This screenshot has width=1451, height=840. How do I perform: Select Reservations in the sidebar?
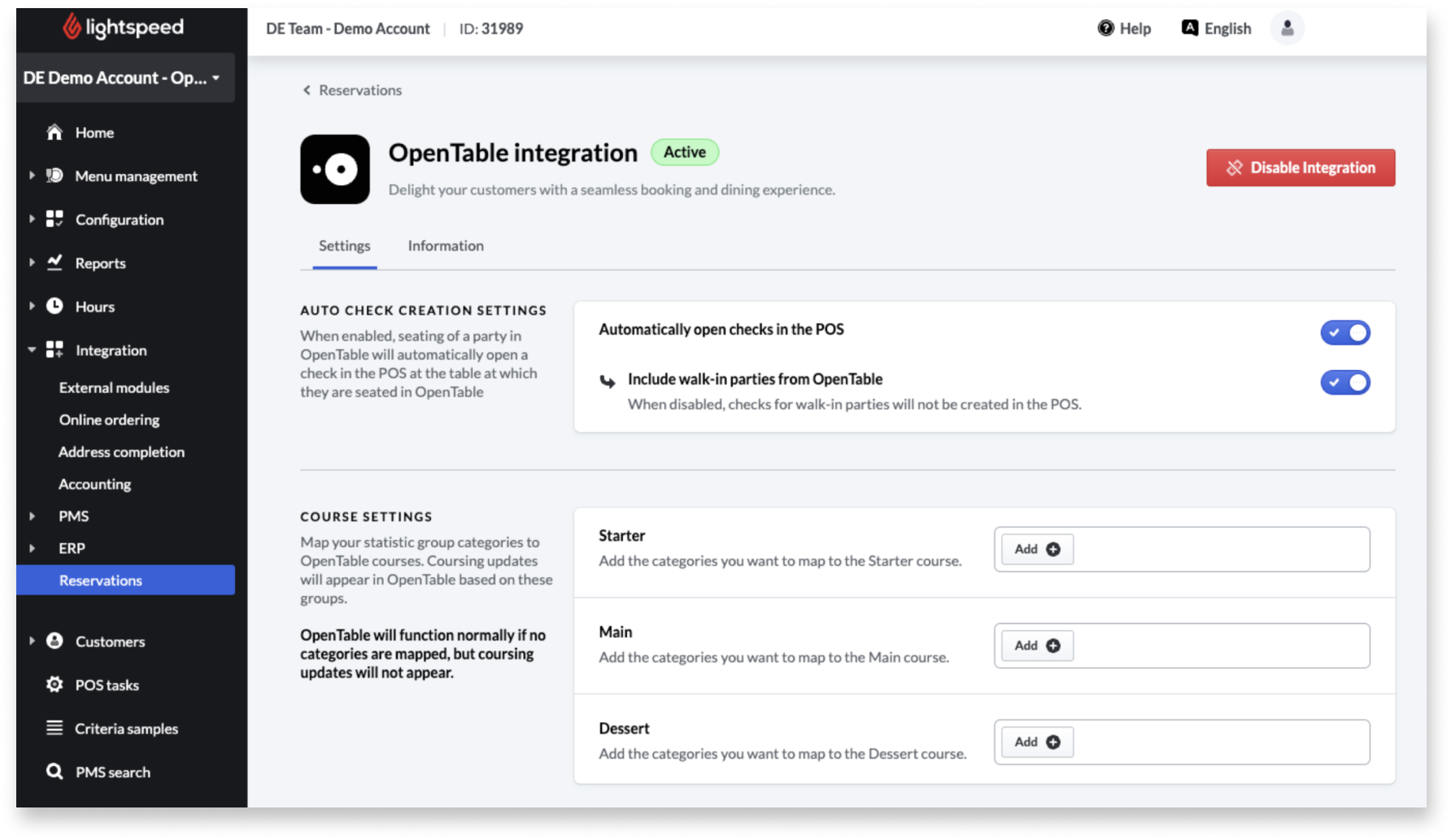coord(125,581)
